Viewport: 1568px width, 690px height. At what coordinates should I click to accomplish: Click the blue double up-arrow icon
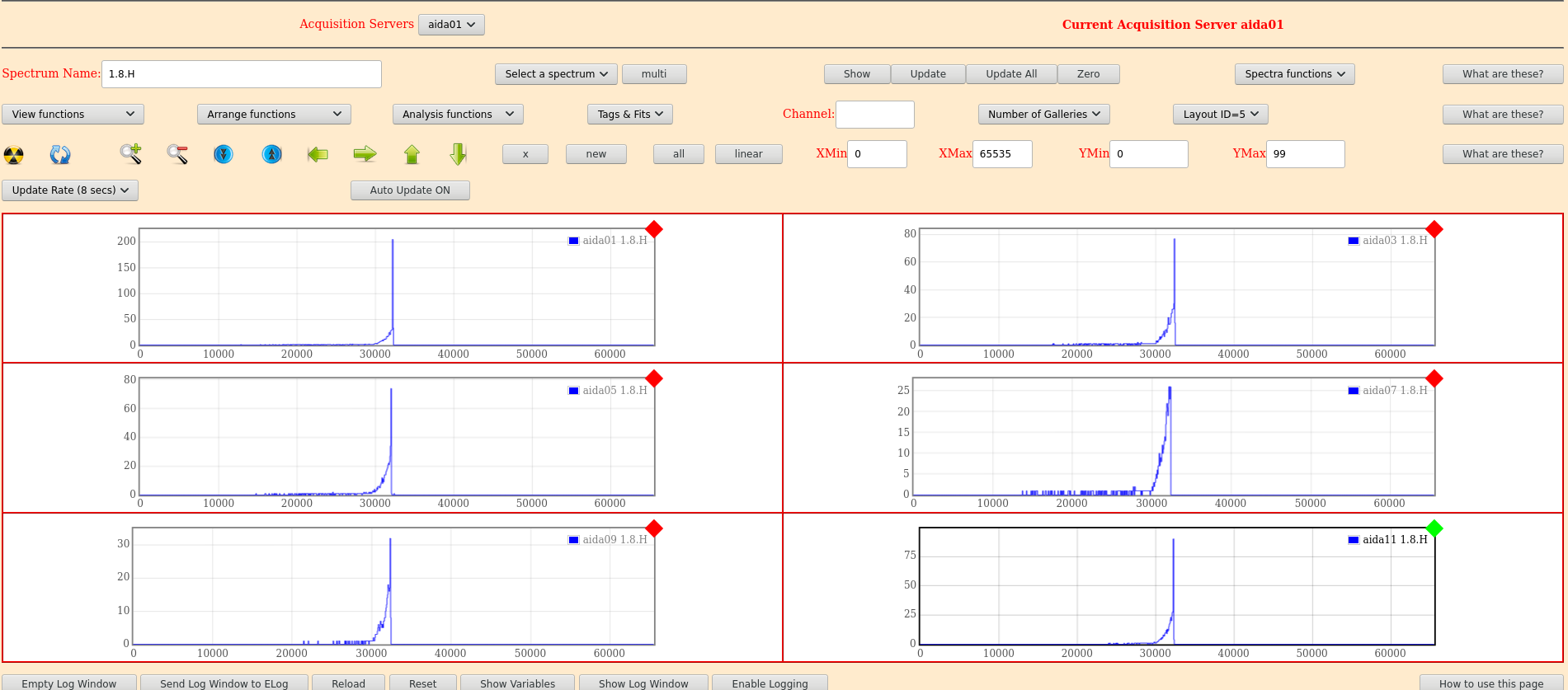click(271, 154)
